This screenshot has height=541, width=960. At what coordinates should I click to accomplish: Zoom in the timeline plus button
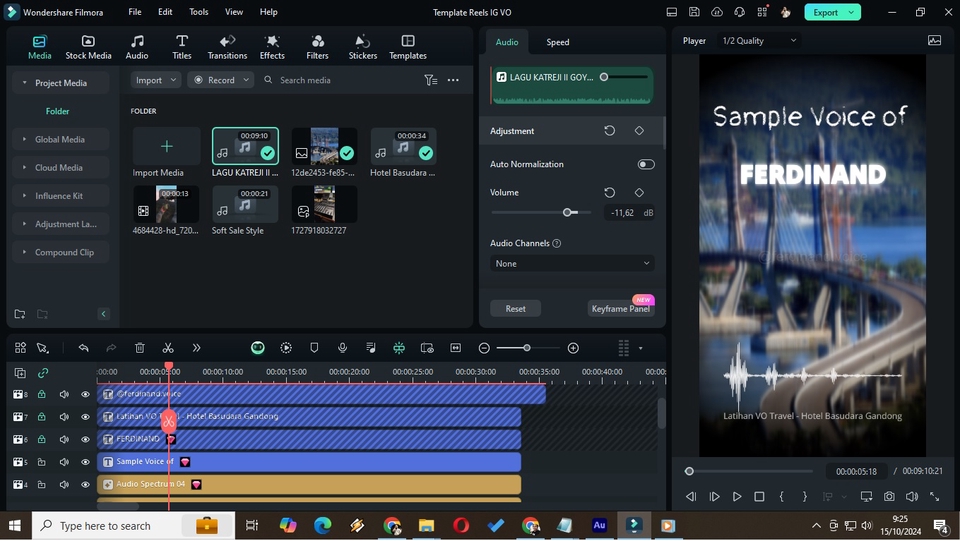(x=573, y=348)
